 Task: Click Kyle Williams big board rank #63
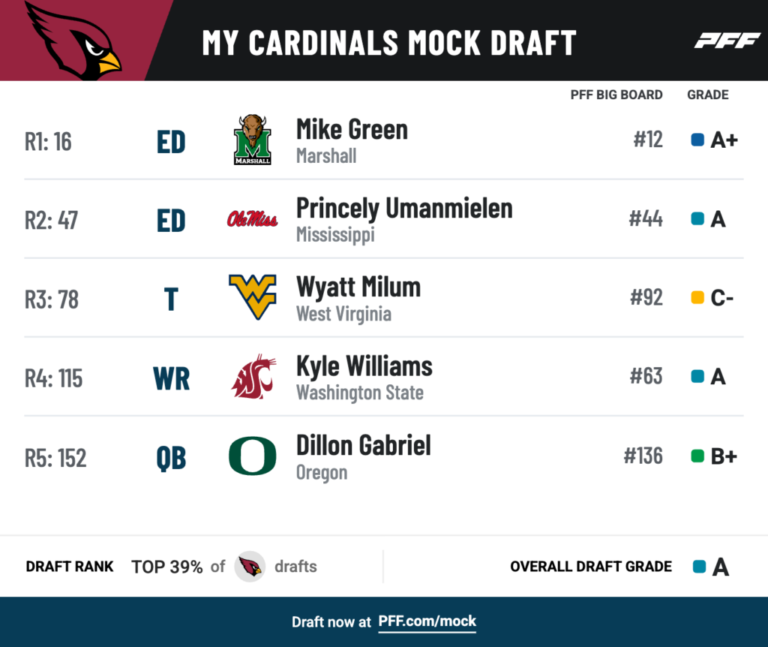(645, 377)
